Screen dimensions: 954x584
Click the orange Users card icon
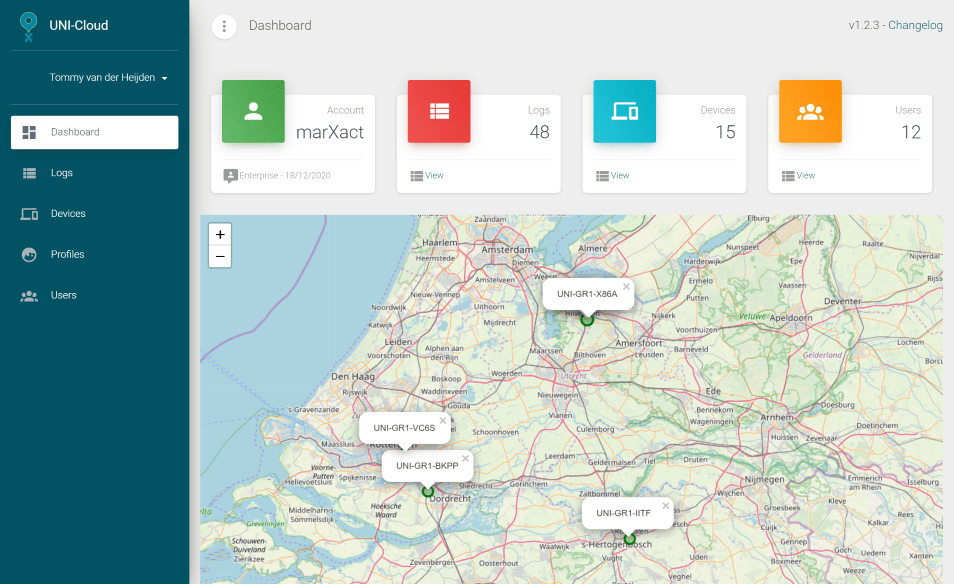tap(810, 111)
